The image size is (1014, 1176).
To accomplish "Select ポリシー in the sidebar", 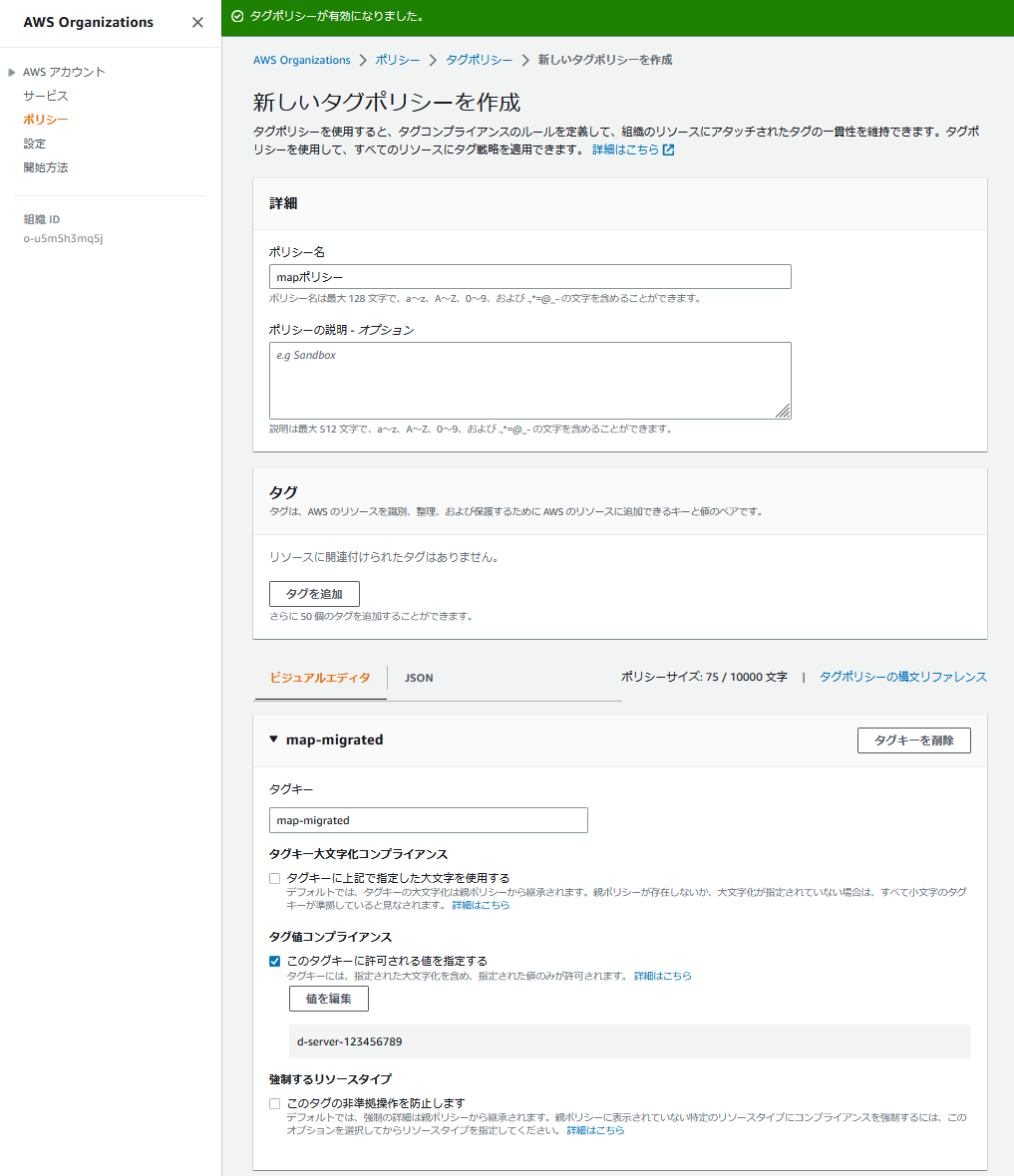I will tap(46, 120).
